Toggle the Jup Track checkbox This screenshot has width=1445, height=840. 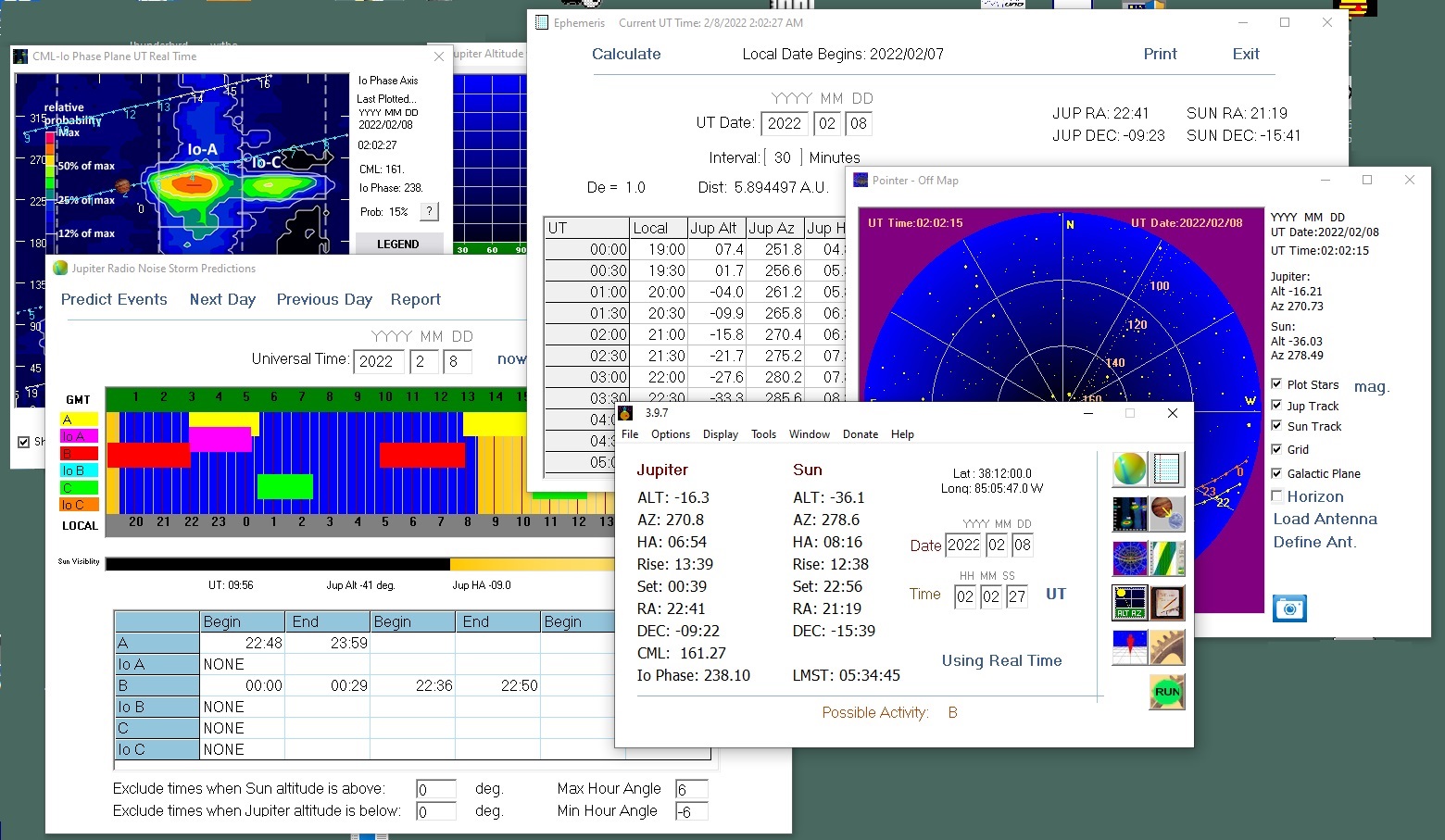[x=1276, y=405]
